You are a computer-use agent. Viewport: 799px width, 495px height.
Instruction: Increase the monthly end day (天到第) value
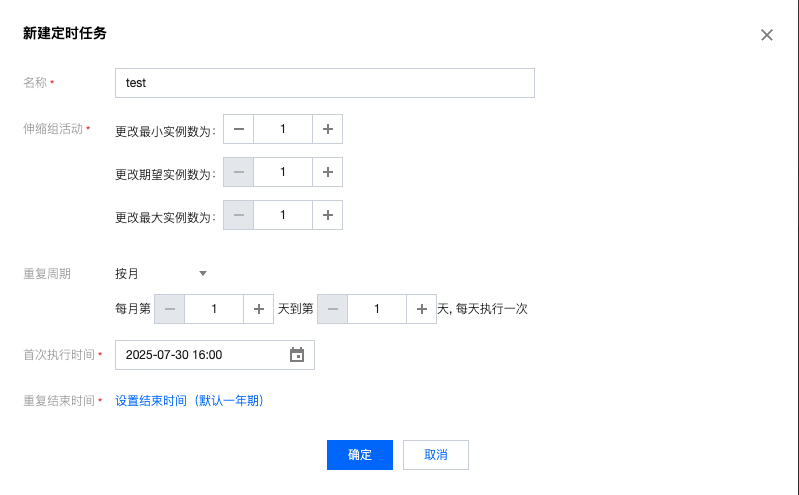(x=421, y=309)
